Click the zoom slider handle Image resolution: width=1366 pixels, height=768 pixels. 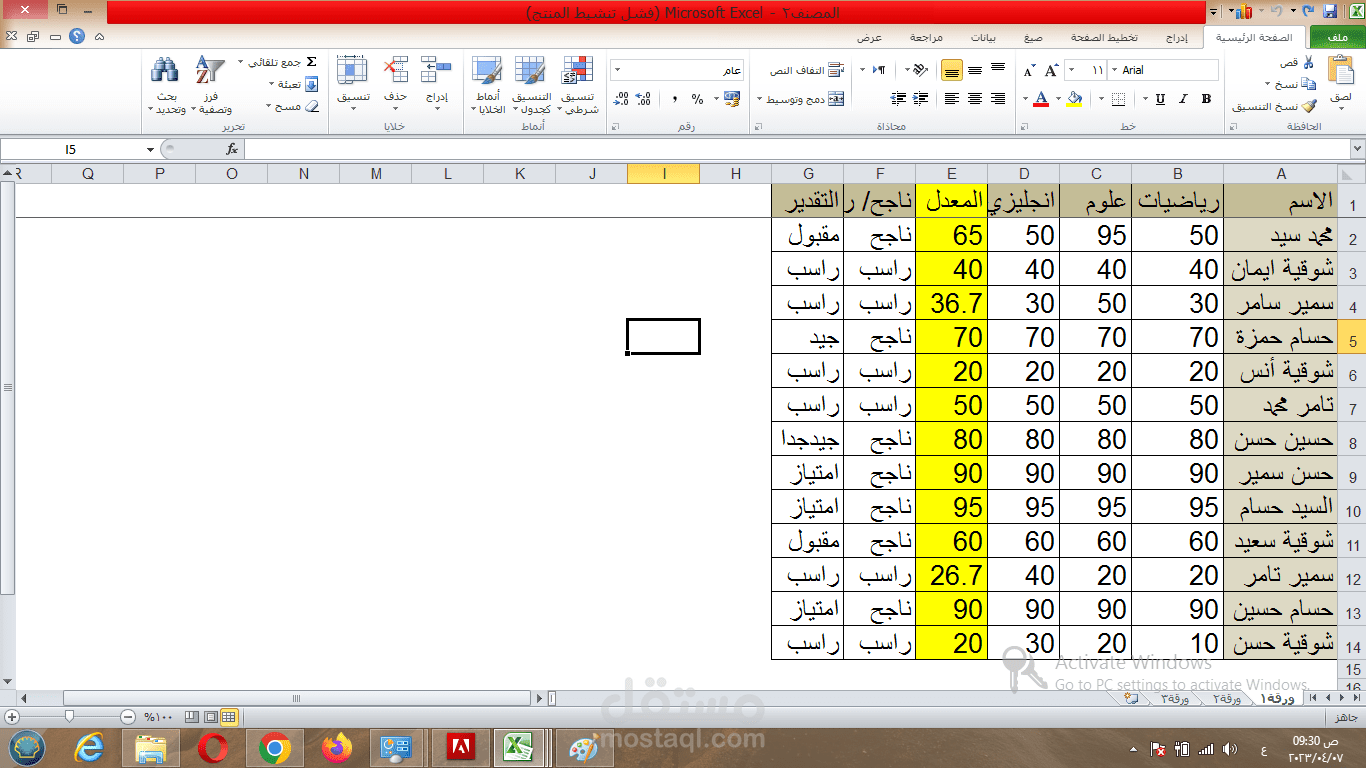(68, 717)
